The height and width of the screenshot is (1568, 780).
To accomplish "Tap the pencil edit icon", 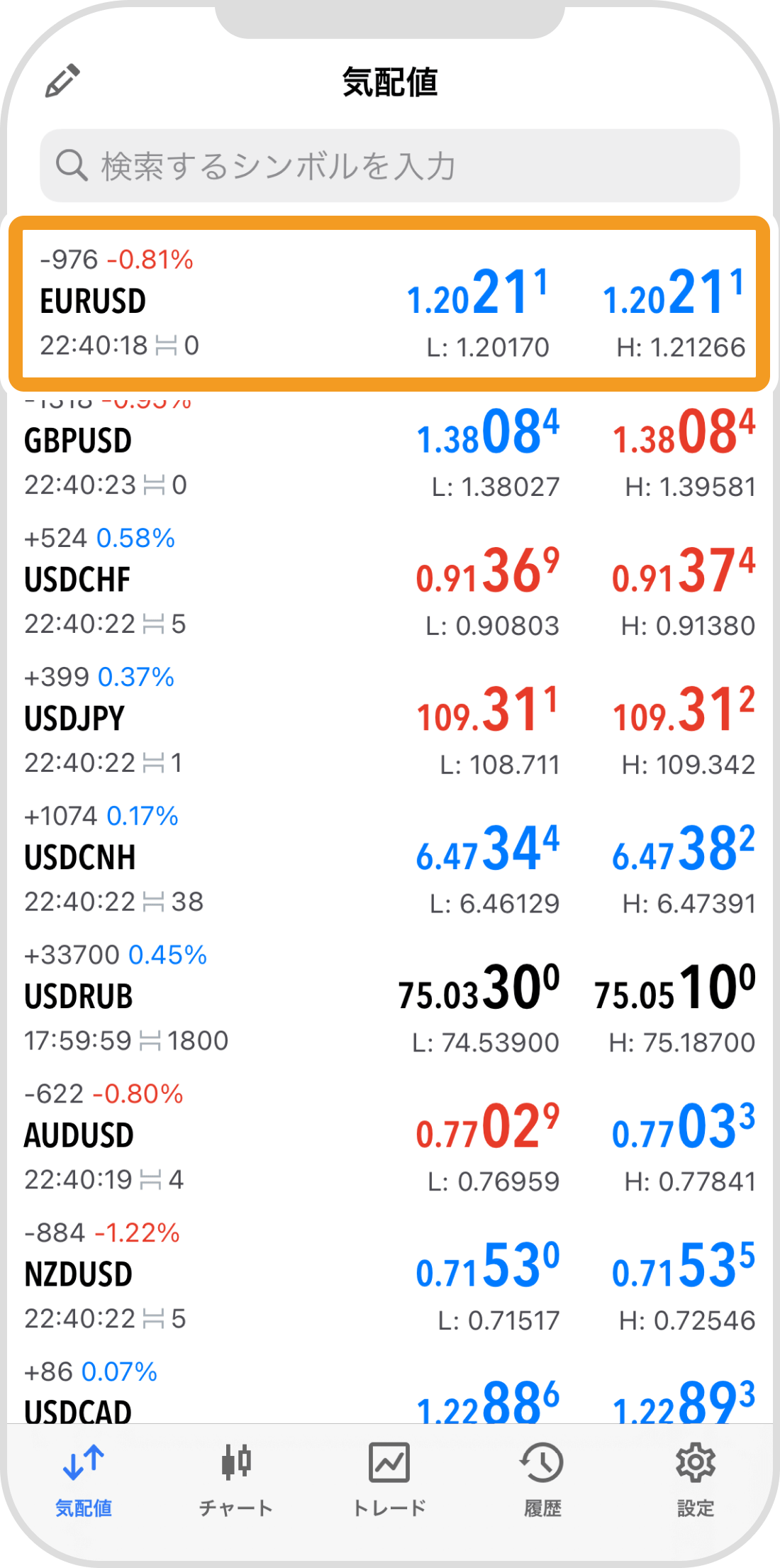I will [62, 81].
